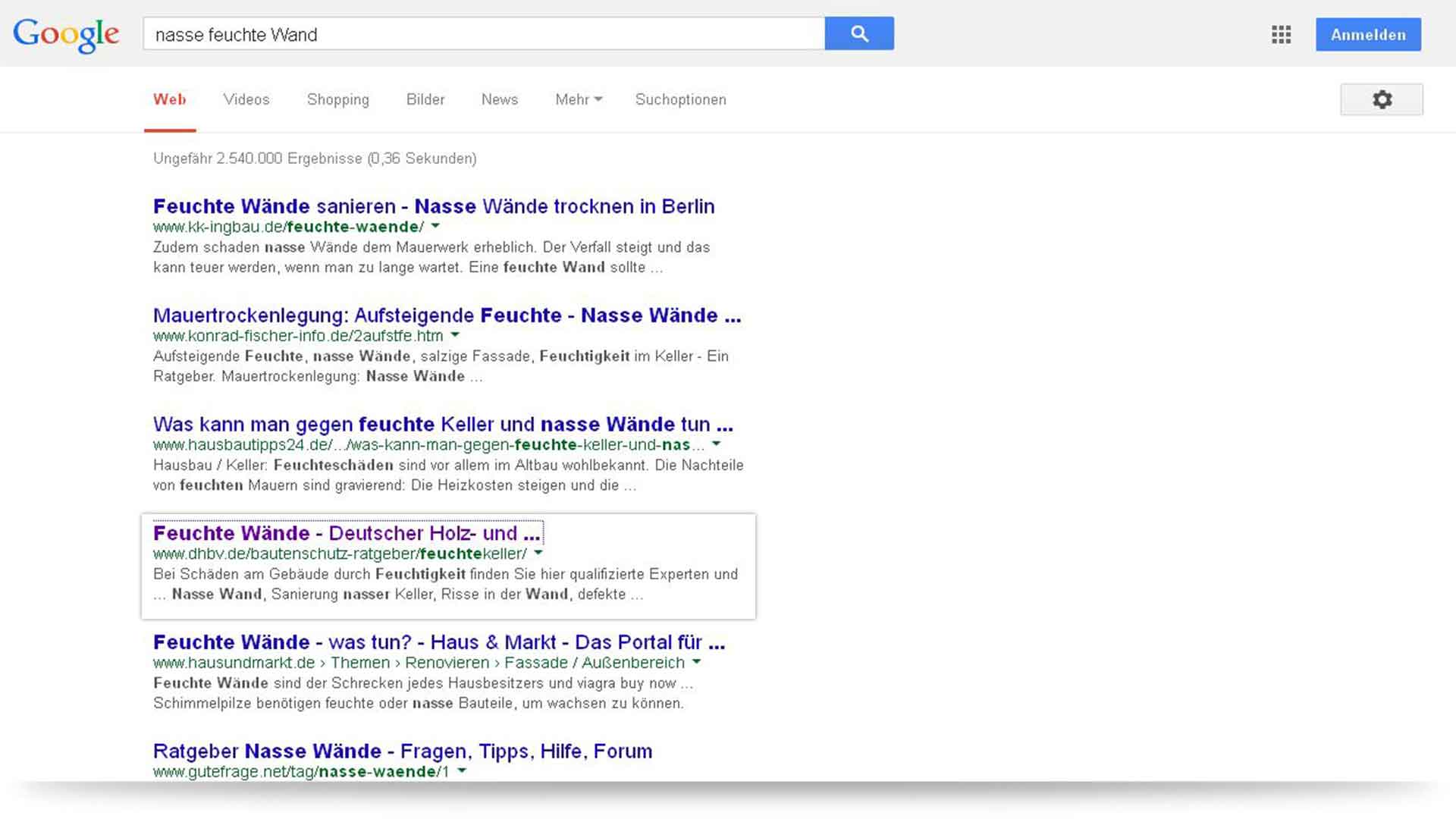Image resolution: width=1456 pixels, height=819 pixels.
Task: Expand arrow next to hausundmarkt.de breadcrumb
Action: (x=696, y=662)
